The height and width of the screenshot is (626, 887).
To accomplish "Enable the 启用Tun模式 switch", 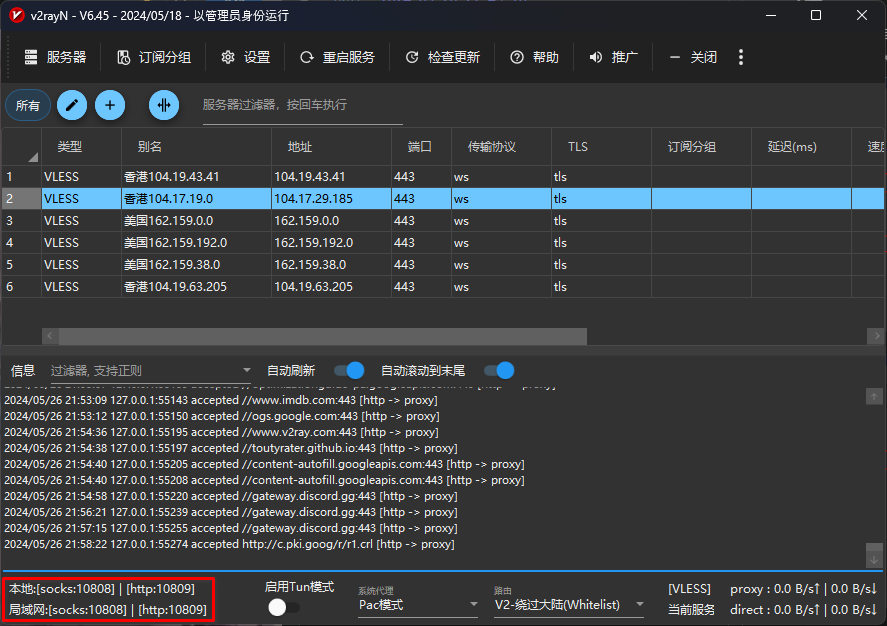I will [x=284, y=607].
